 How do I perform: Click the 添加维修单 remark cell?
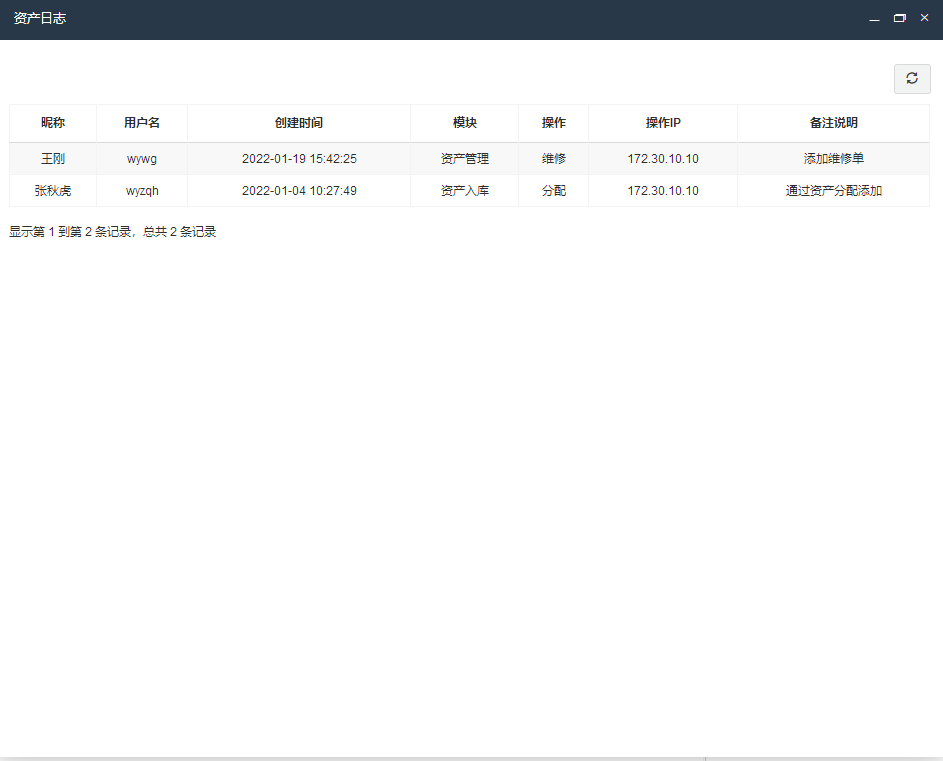point(833,159)
